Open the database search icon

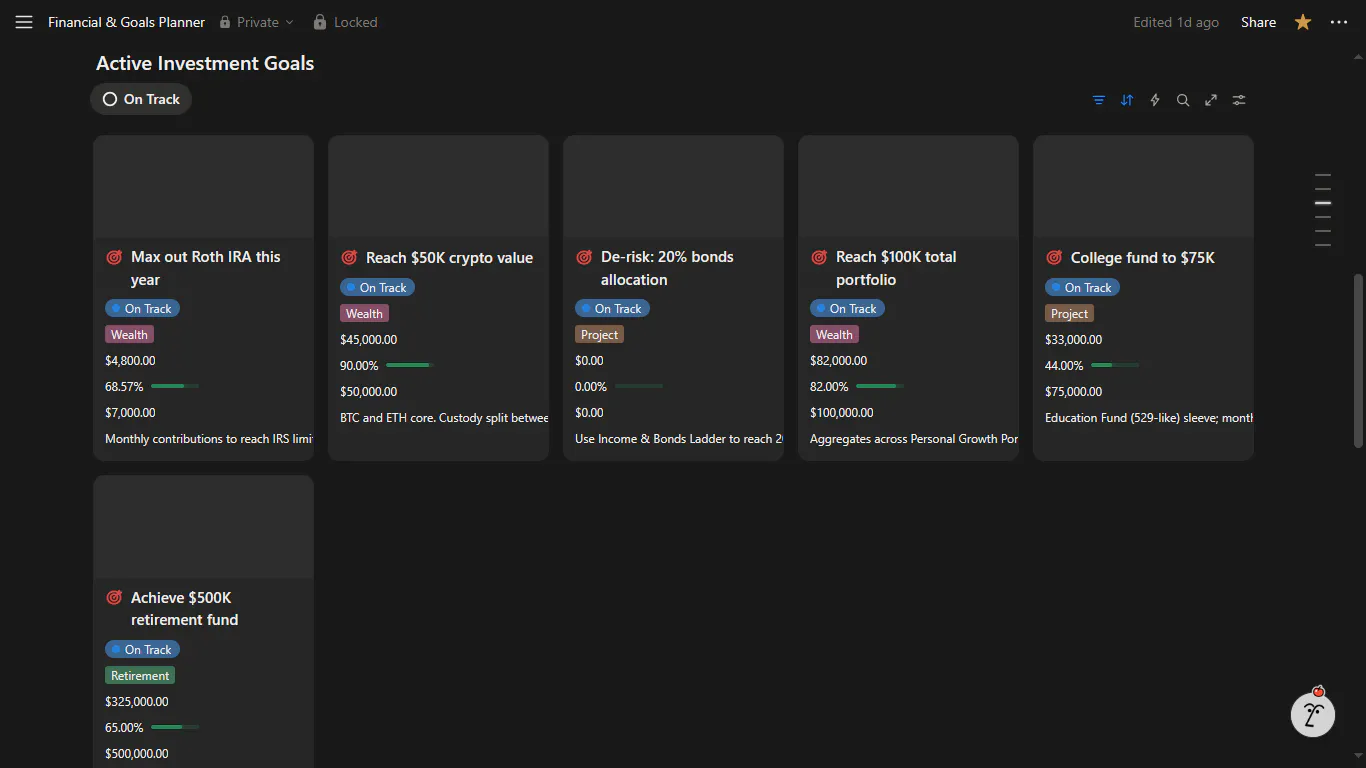1183,100
